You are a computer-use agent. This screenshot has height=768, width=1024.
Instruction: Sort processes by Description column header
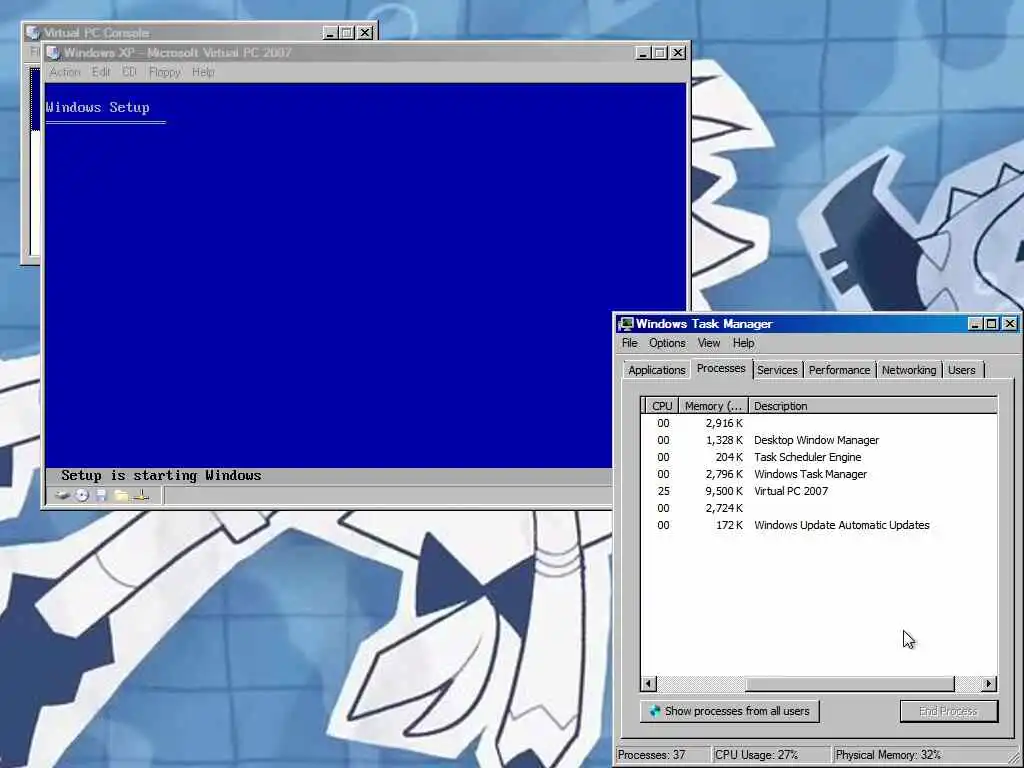(x=872, y=406)
